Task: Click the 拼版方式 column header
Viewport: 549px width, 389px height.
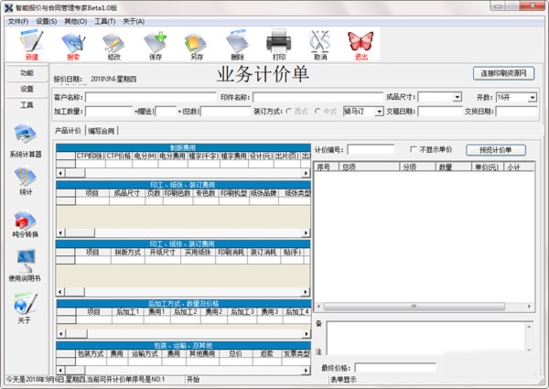Action: [x=127, y=252]
